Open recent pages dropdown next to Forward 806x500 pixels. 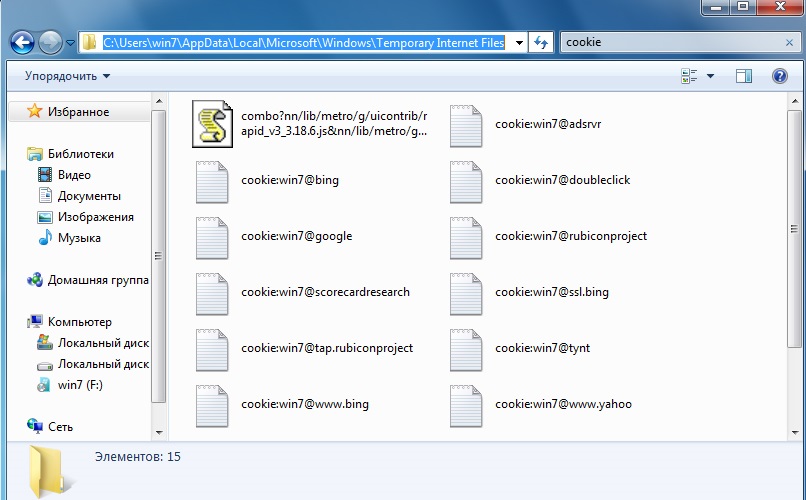click(71, 43)
